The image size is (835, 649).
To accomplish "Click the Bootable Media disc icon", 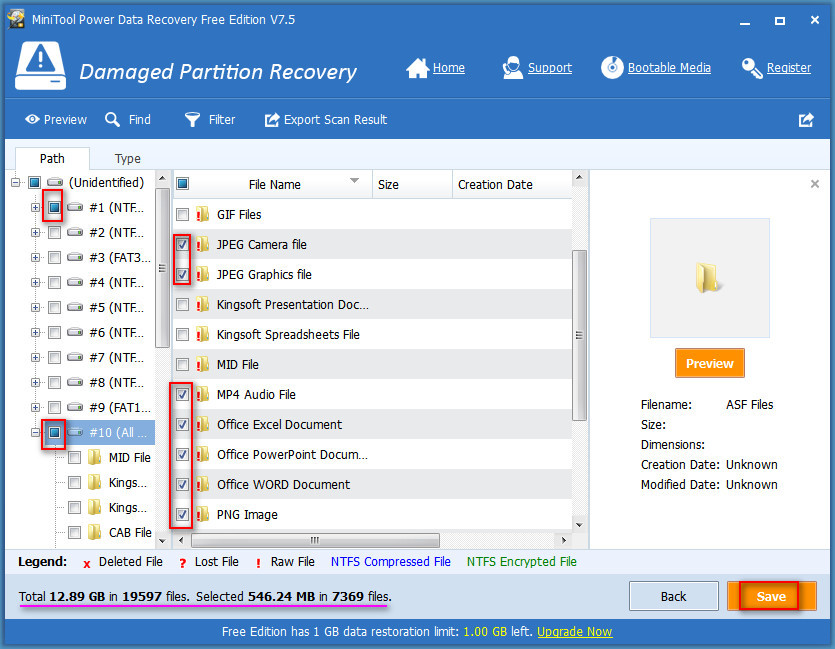I will 612,68.
